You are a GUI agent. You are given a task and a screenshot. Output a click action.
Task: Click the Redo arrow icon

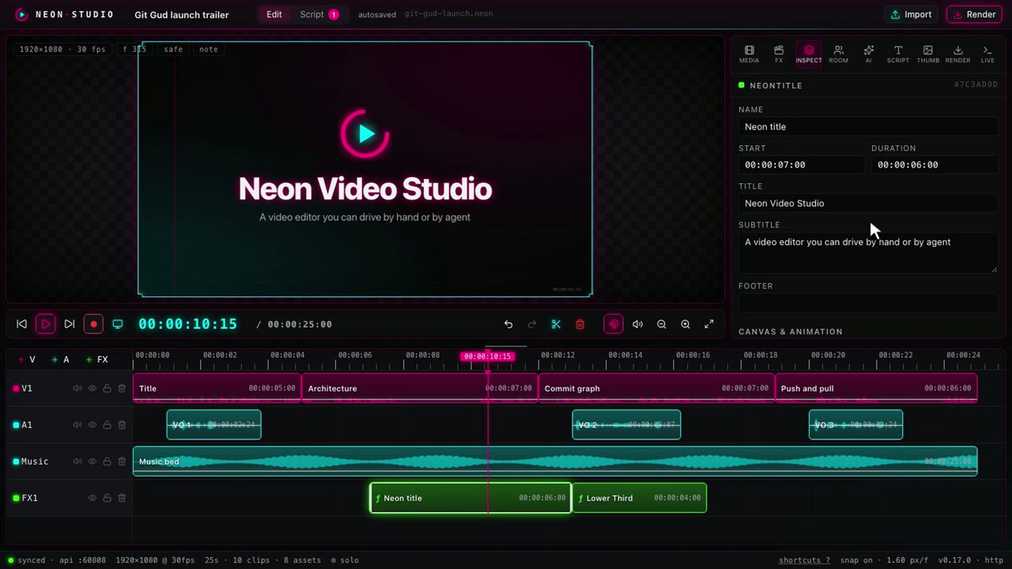click(532, 324)
